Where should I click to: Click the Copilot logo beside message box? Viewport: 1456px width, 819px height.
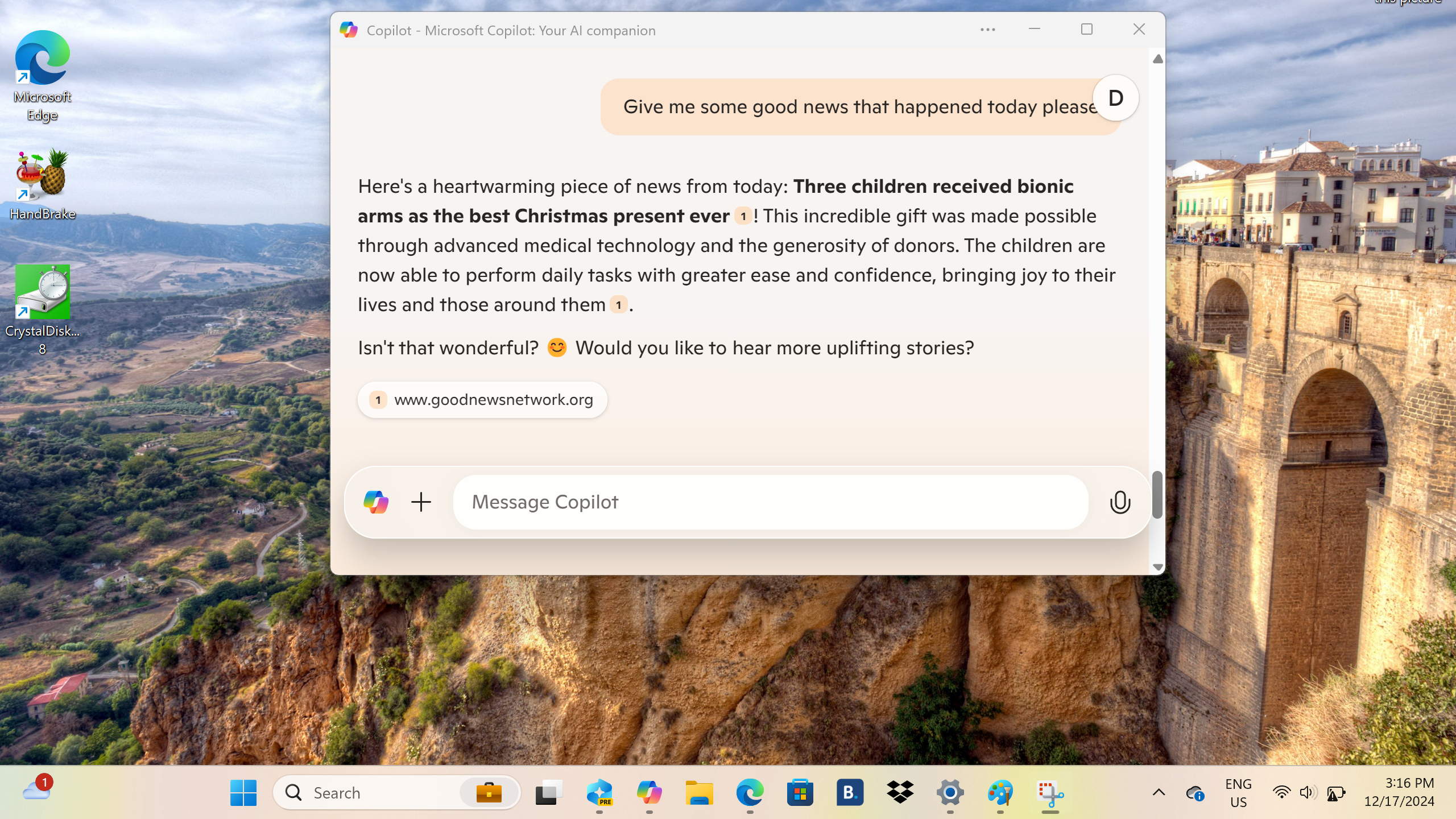[376, 502]
